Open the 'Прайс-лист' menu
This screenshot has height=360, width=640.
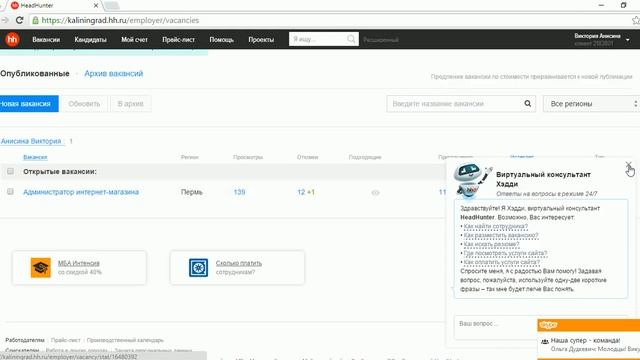click(178, 40)
